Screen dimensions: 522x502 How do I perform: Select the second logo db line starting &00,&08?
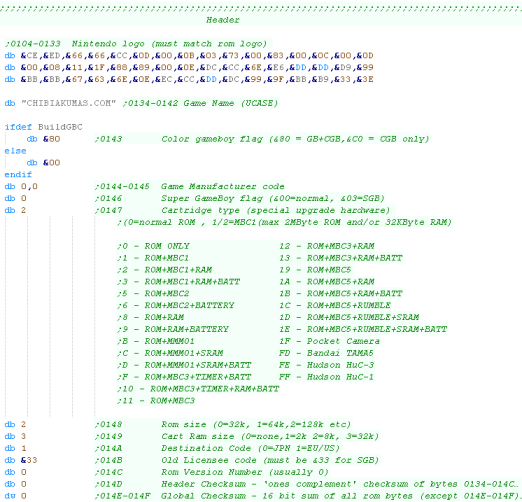pos(189,67)
